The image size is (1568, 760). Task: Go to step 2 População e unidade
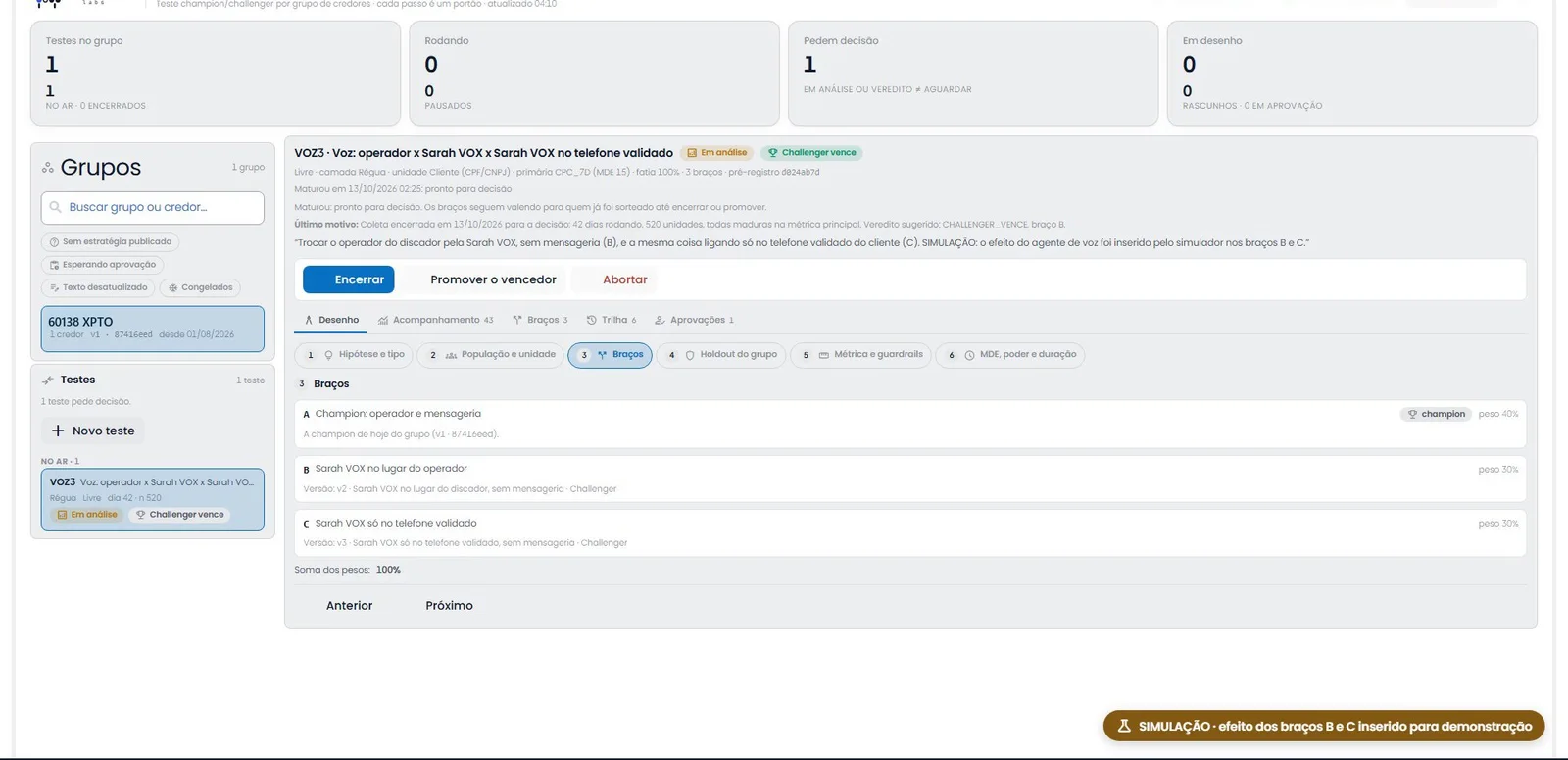(x=491, y=355)
